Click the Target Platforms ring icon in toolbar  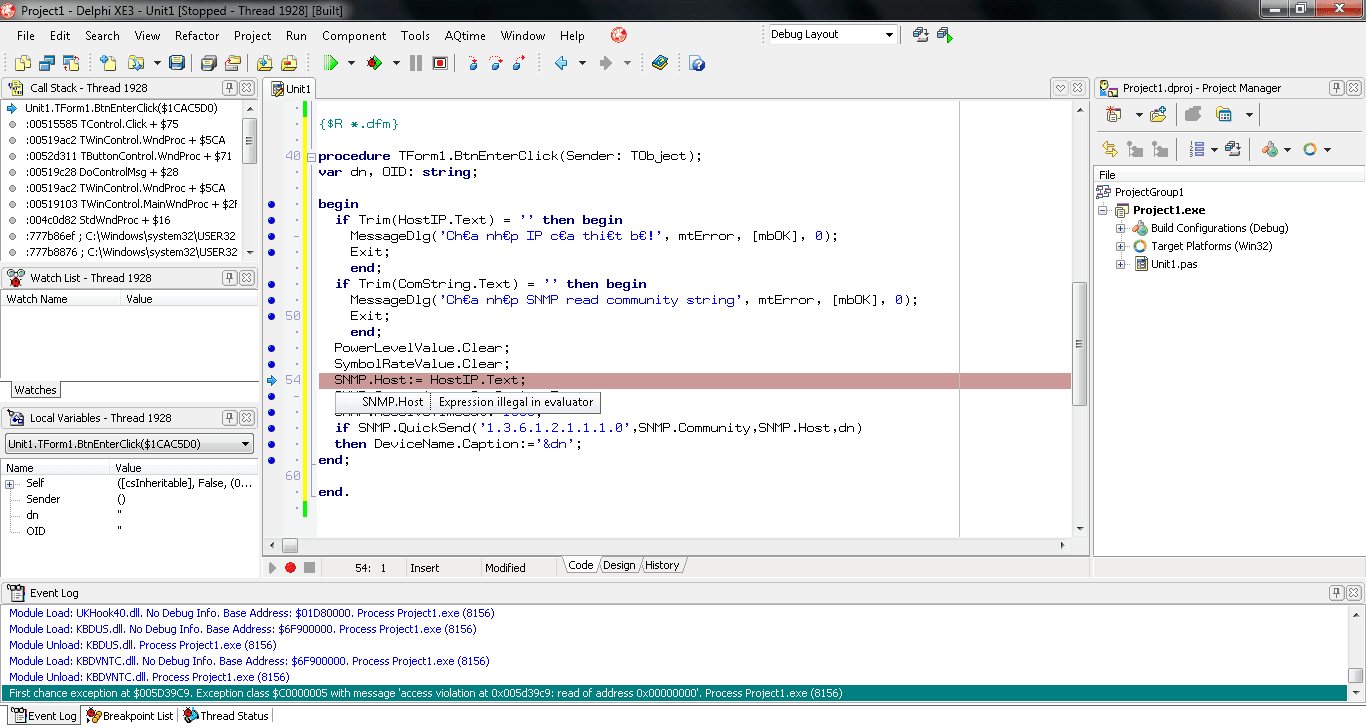(1310, 149)
